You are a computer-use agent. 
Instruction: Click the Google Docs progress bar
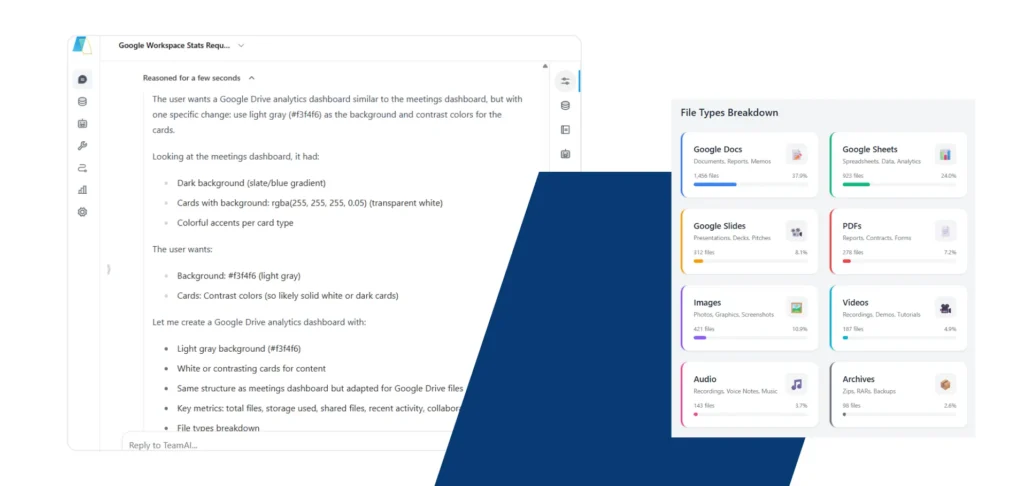750,184
